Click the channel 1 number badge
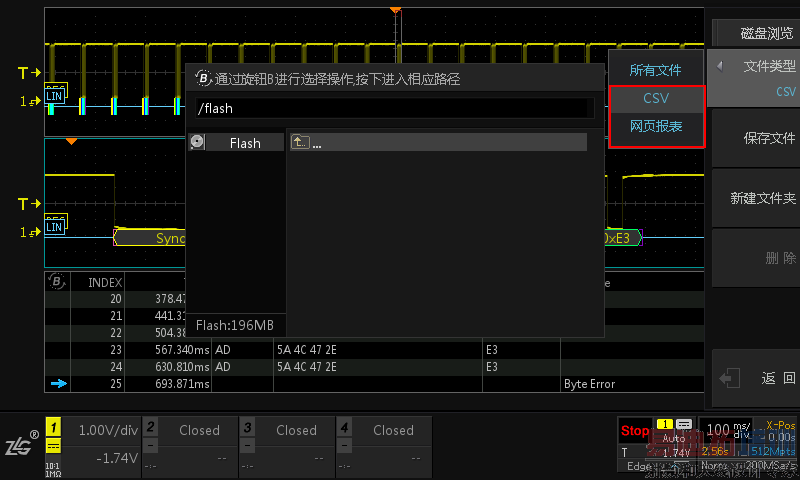Viewport: 800px width, 480px height. [54, 427]
